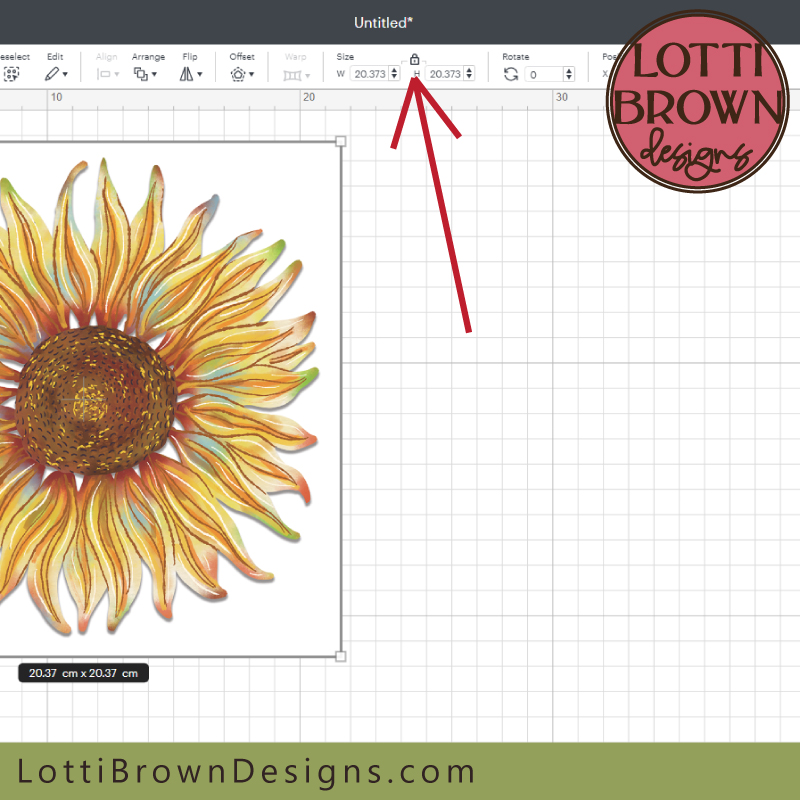Click the Size label text
This screenshot has width=800, height=800.
(345, 57)
